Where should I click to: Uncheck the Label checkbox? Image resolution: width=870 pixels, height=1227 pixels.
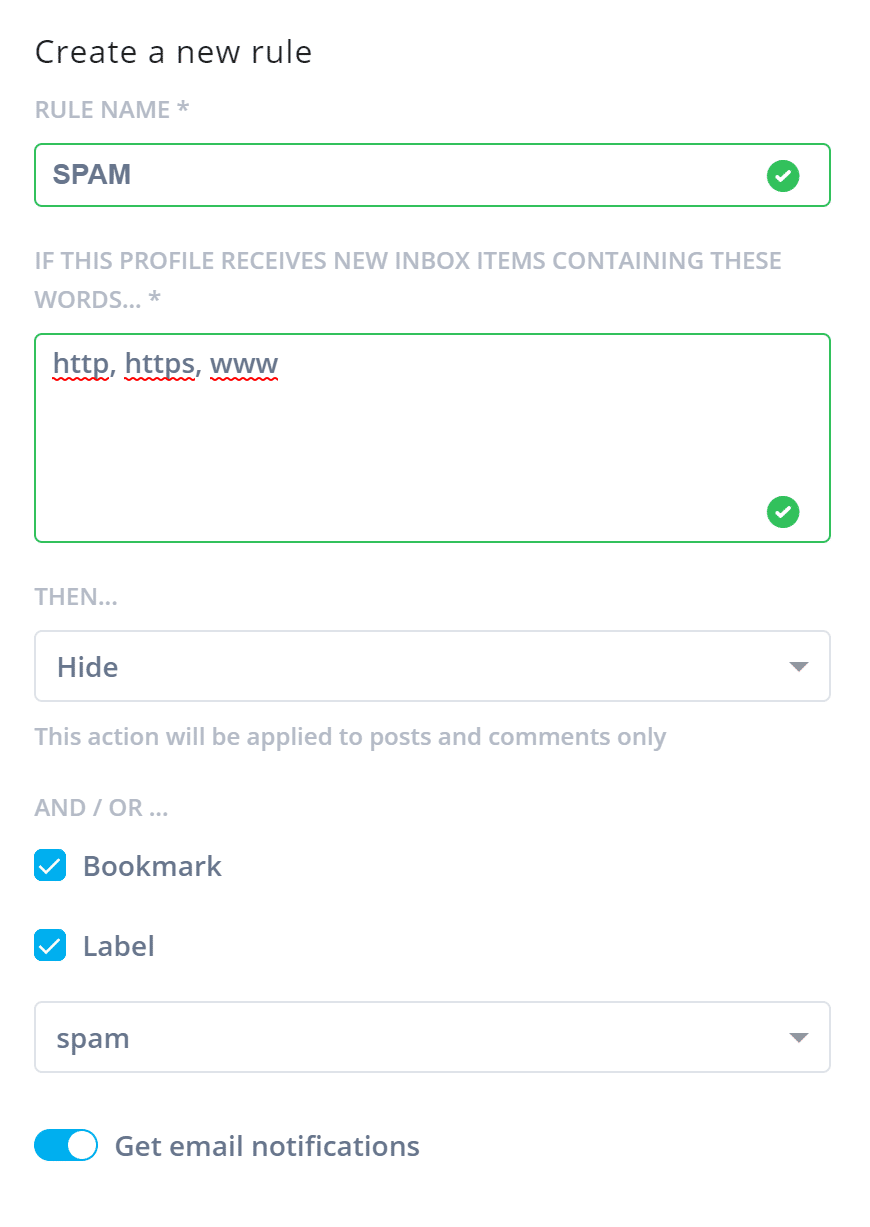click(x=50, y=945)
